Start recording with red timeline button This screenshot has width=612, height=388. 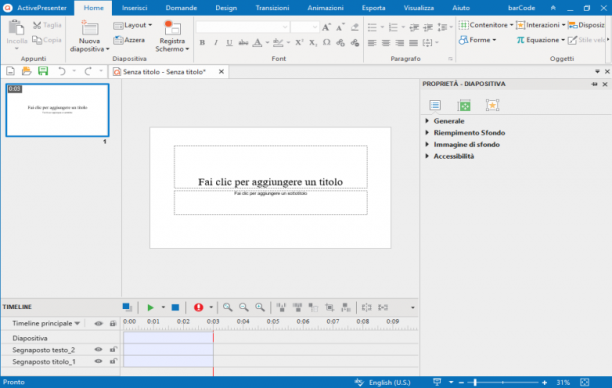[198, 308]
